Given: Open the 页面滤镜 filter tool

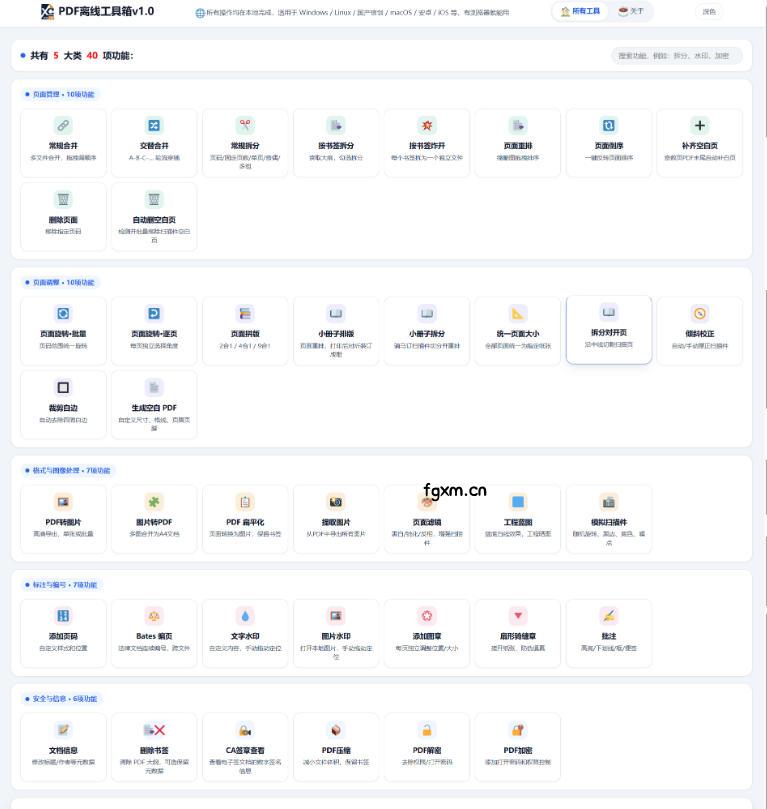Looking at the screenshot, I should pos(427,519).
